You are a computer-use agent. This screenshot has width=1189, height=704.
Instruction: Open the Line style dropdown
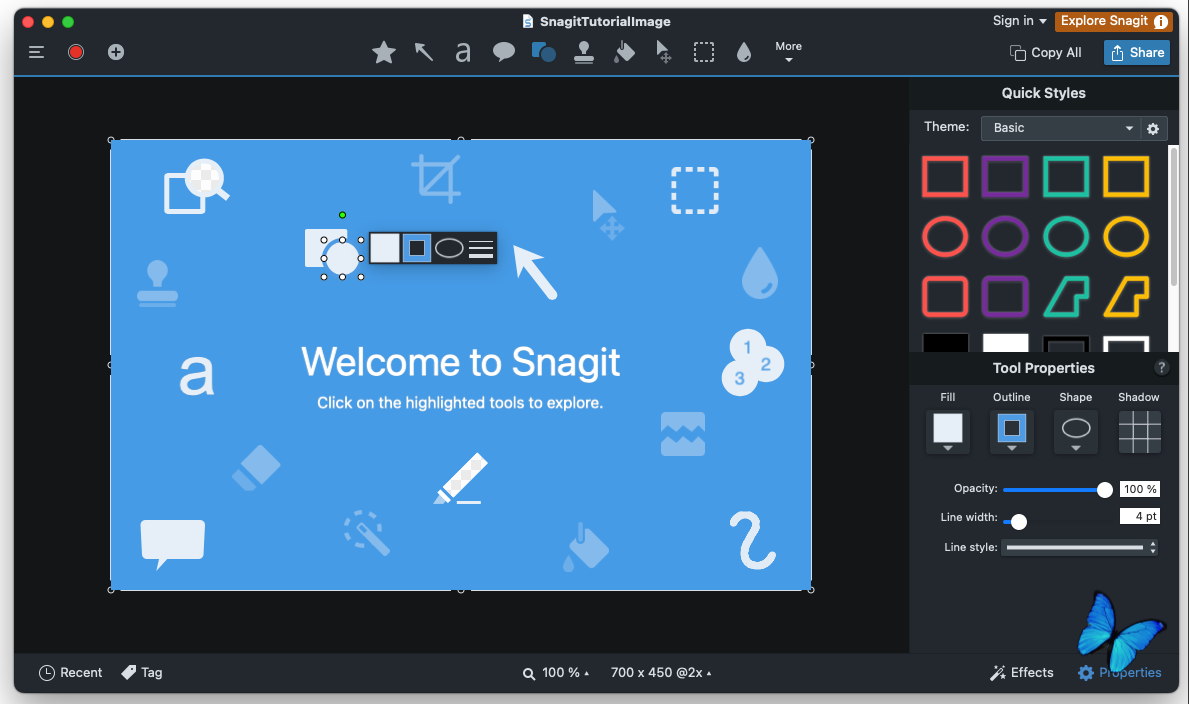(1080, 547)
